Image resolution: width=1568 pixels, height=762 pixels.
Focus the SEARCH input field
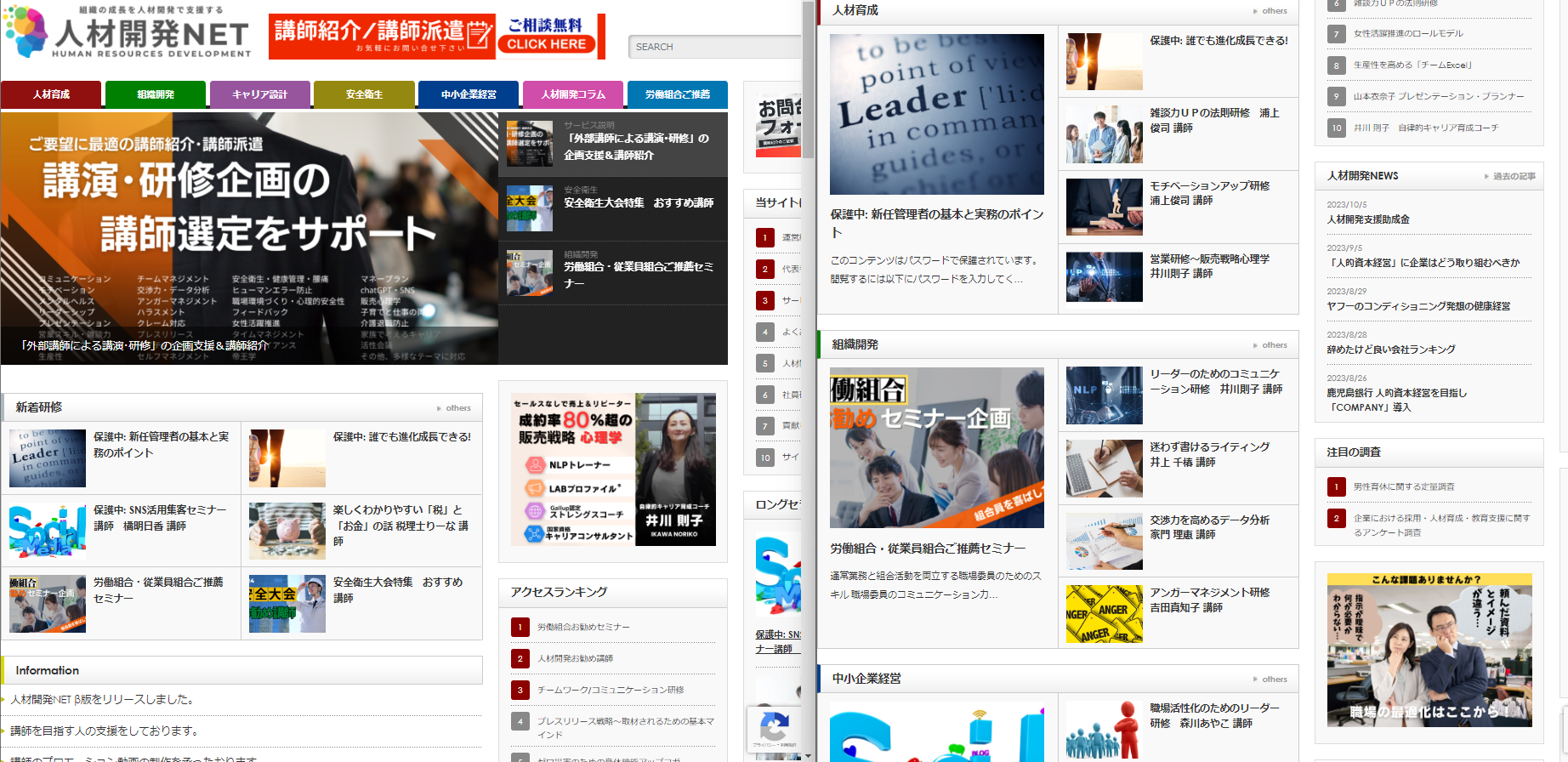coord(714,47)
